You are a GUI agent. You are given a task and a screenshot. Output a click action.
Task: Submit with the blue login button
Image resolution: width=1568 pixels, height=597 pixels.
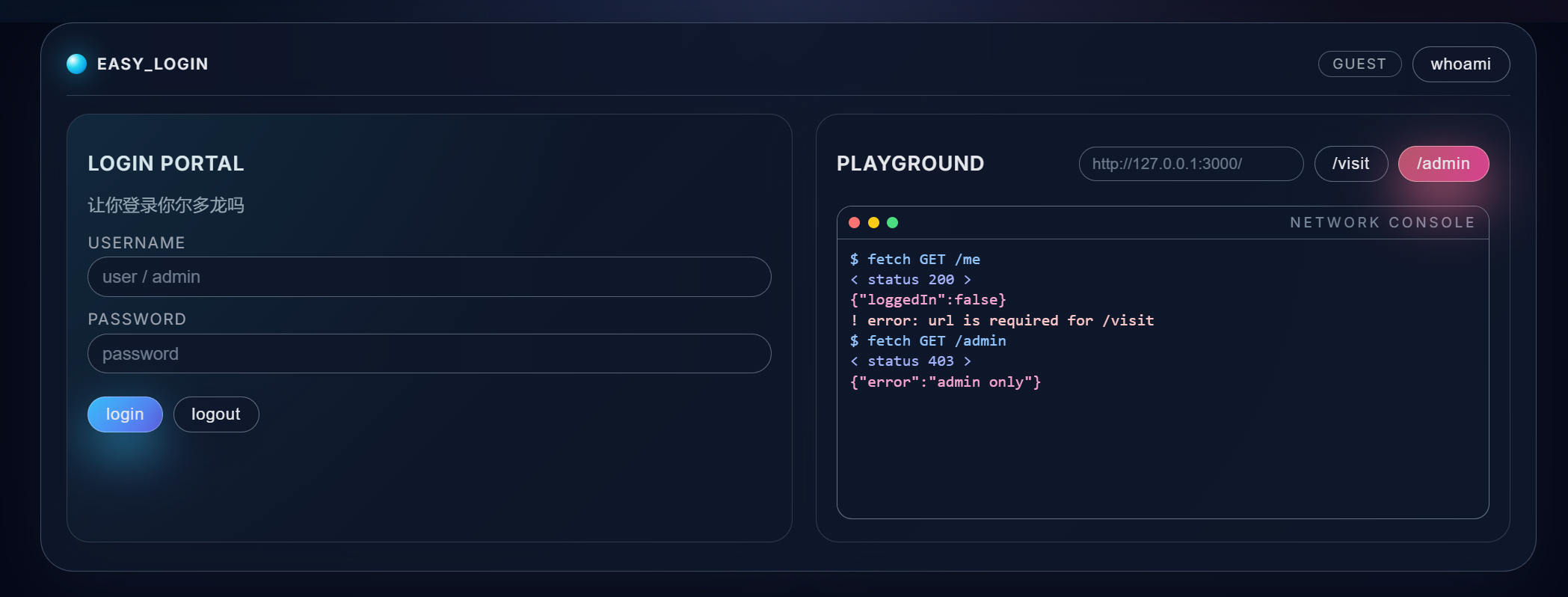click(x=125, y=414)
